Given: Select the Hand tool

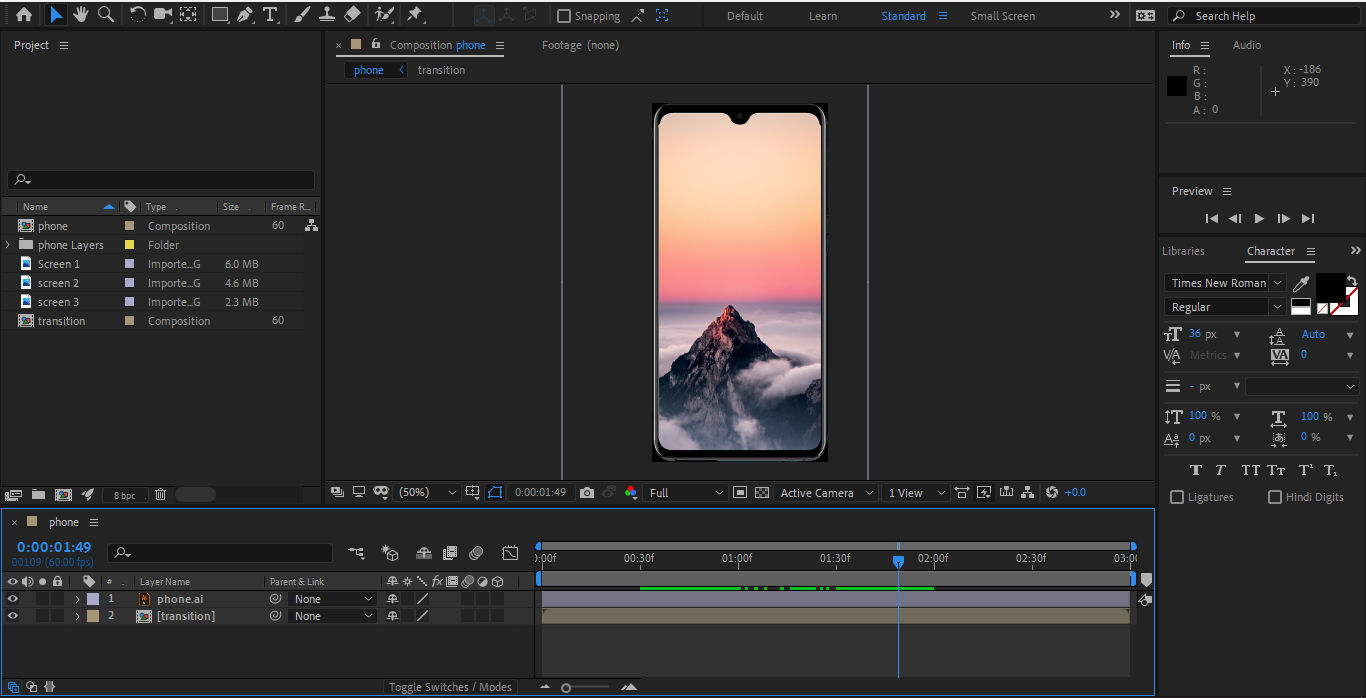Looking at the screenshot, I should pos(81,15).
